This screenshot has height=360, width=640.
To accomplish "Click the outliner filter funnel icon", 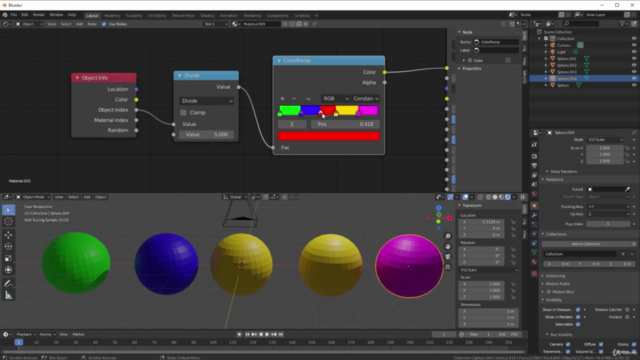I will point(622,24).
